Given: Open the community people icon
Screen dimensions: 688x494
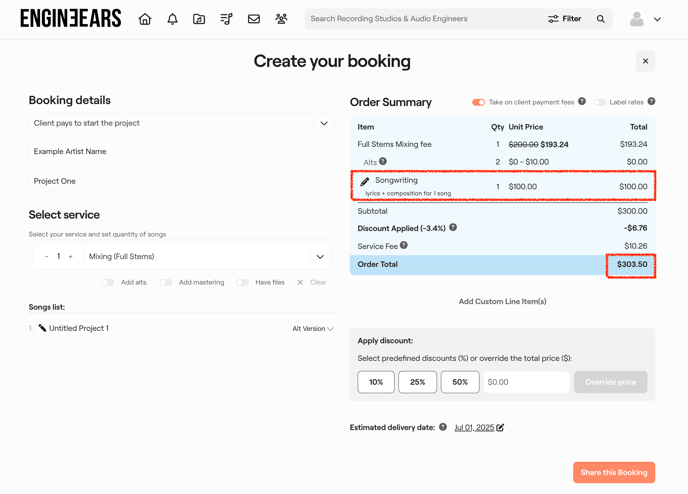Looking at the screenshot, I should [x=281, y=19].
